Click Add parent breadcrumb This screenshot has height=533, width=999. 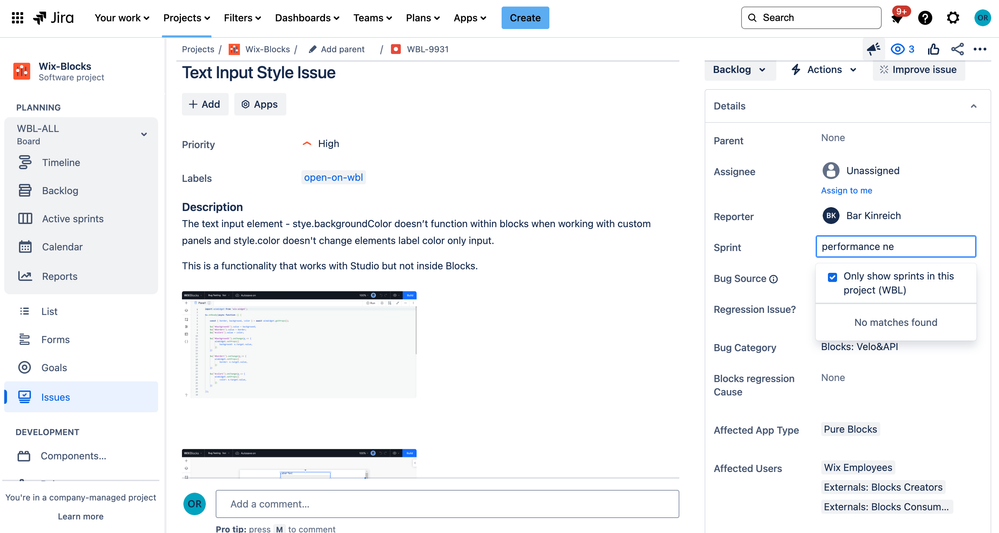tap(336, 49)
